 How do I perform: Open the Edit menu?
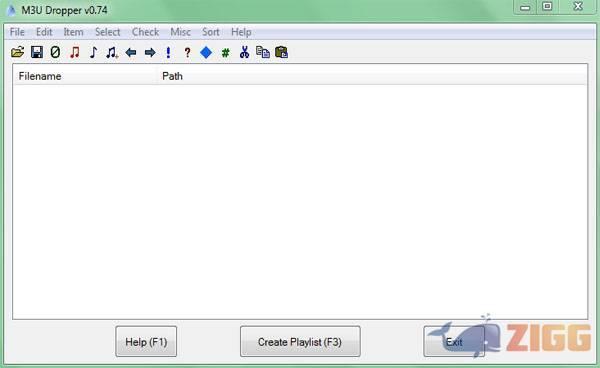pyautogui.click(x=44, y=32)
